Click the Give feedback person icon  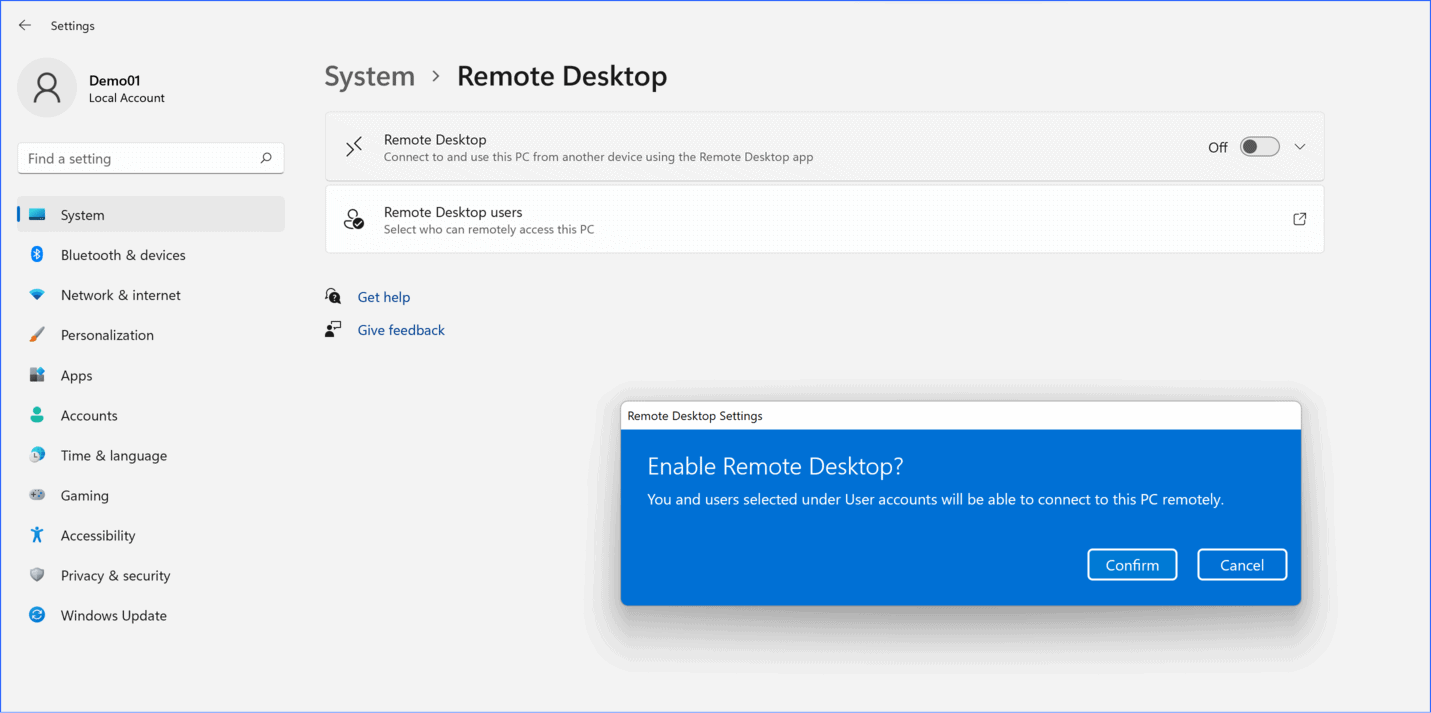point(333,329)
